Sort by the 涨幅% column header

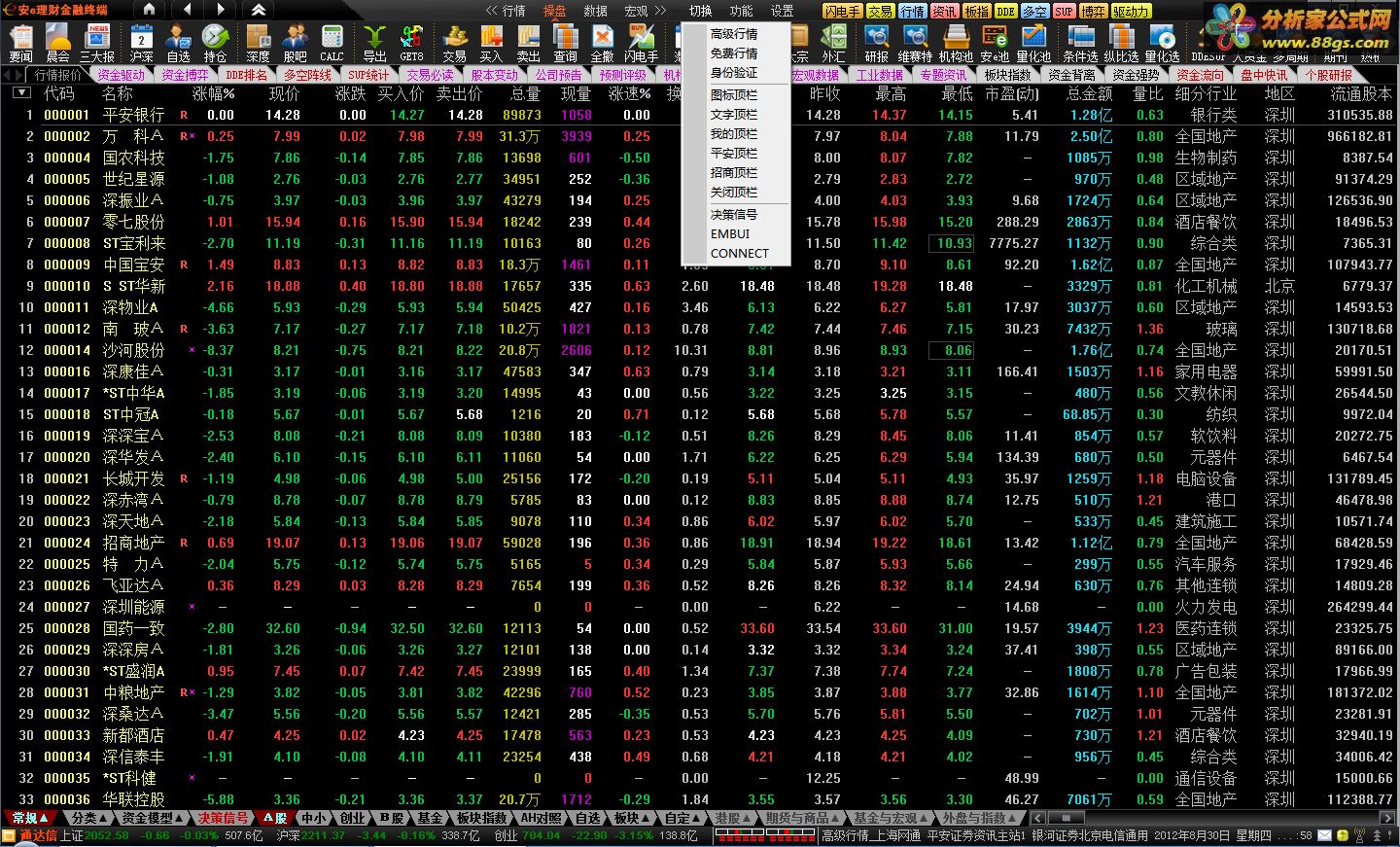pyautogui.click(x=214, y=93)
